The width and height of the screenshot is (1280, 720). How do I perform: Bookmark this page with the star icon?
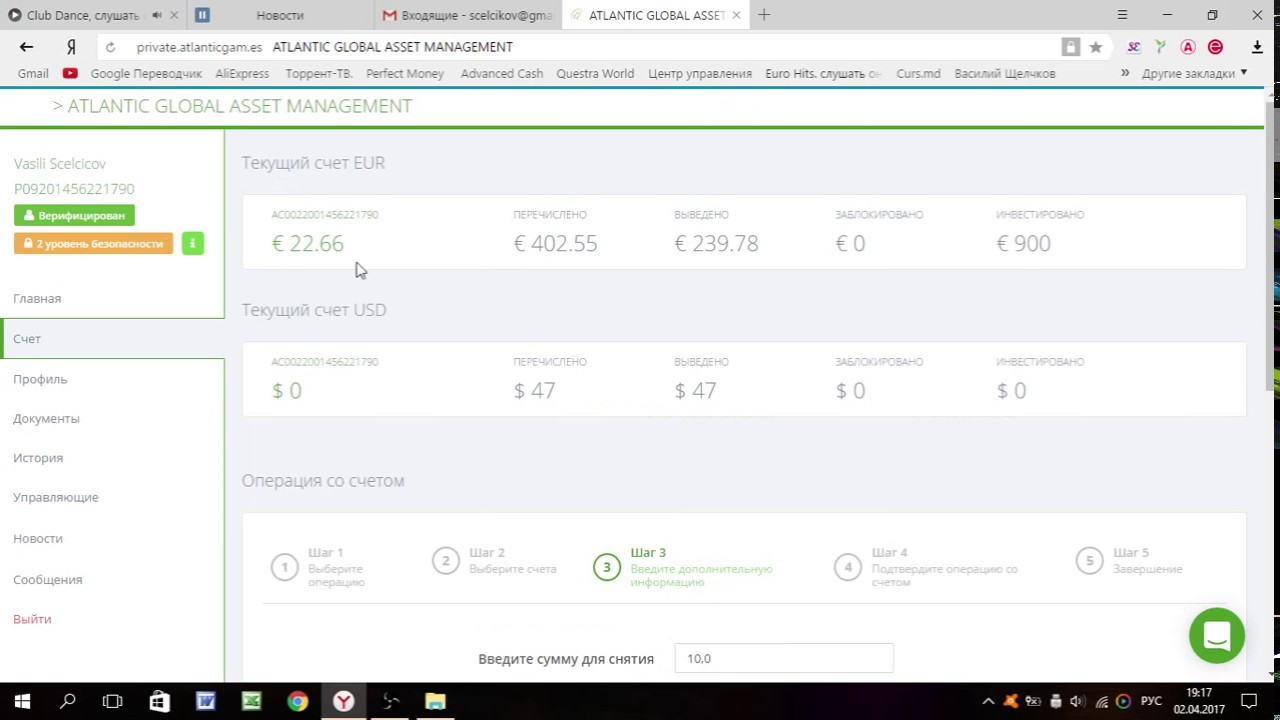coord(1096,47)
